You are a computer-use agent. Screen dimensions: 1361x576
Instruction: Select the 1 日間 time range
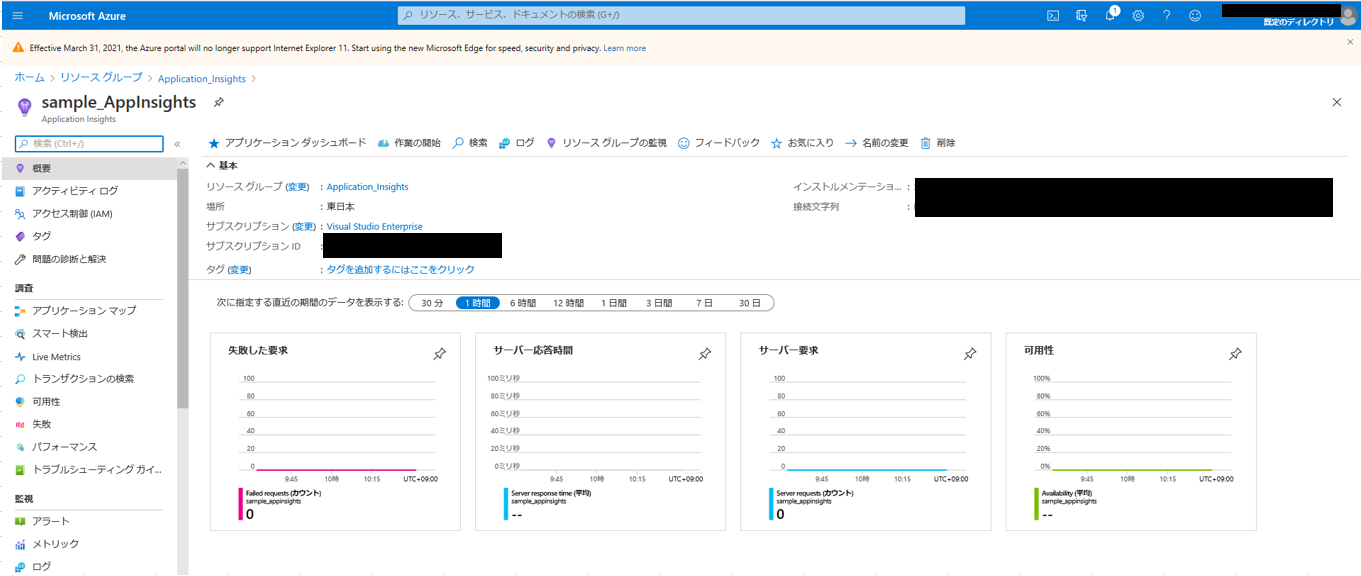point(614,303)
